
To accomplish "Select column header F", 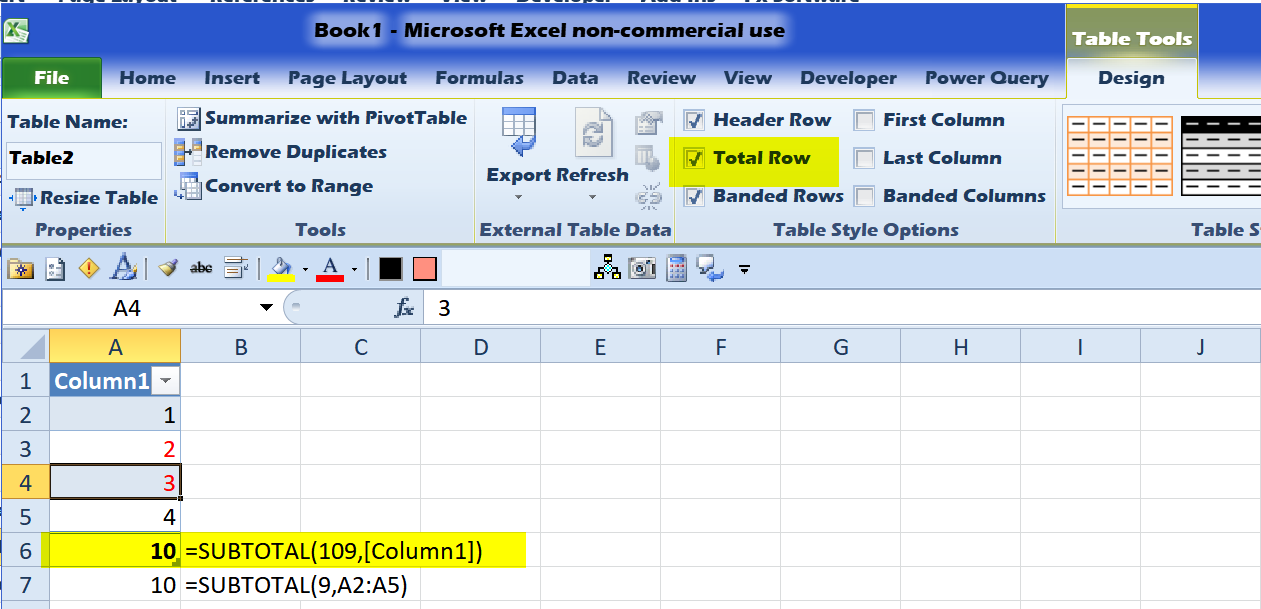I will [x=720, y=347].
